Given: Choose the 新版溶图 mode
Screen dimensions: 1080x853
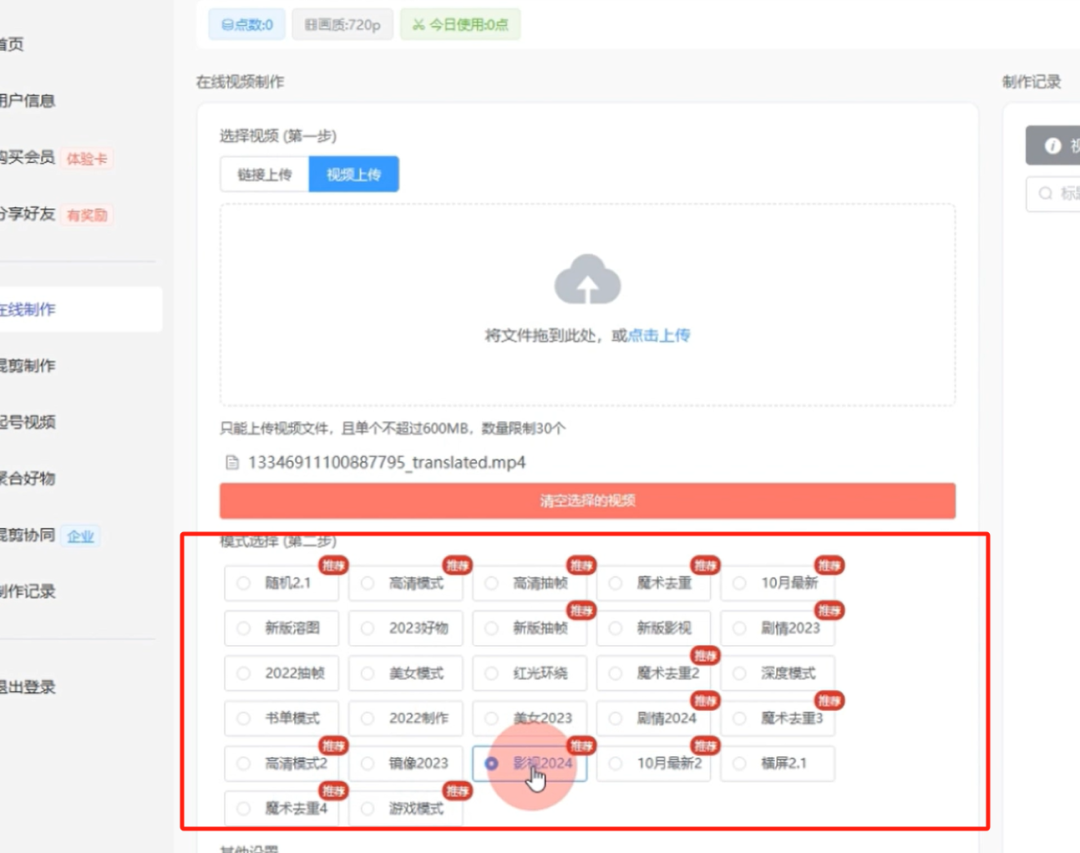Looking at the screenshot, I should click(x=282, y=628).
